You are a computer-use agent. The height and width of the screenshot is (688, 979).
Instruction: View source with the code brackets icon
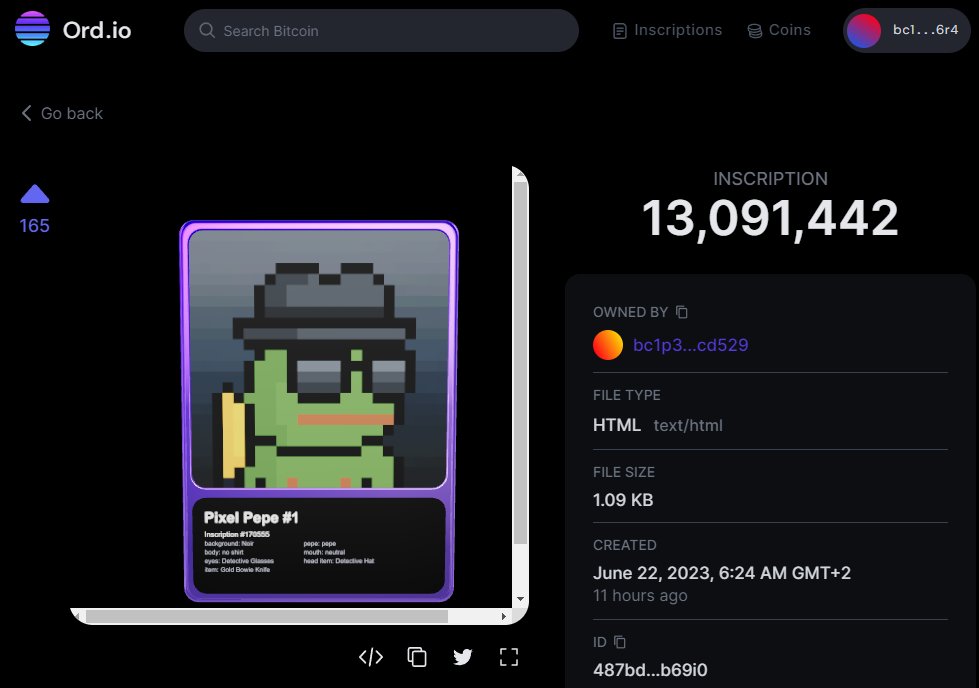coord(371,657)
